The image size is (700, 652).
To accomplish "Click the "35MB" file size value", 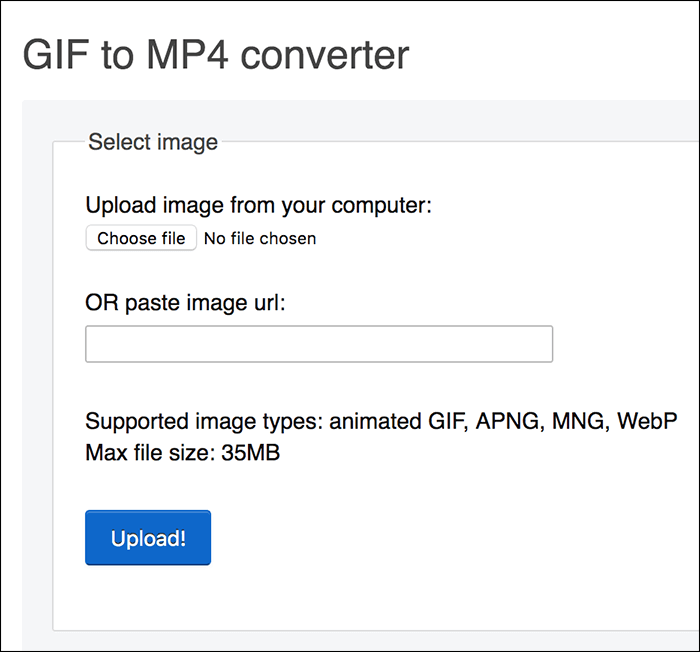I will (248, 453).
